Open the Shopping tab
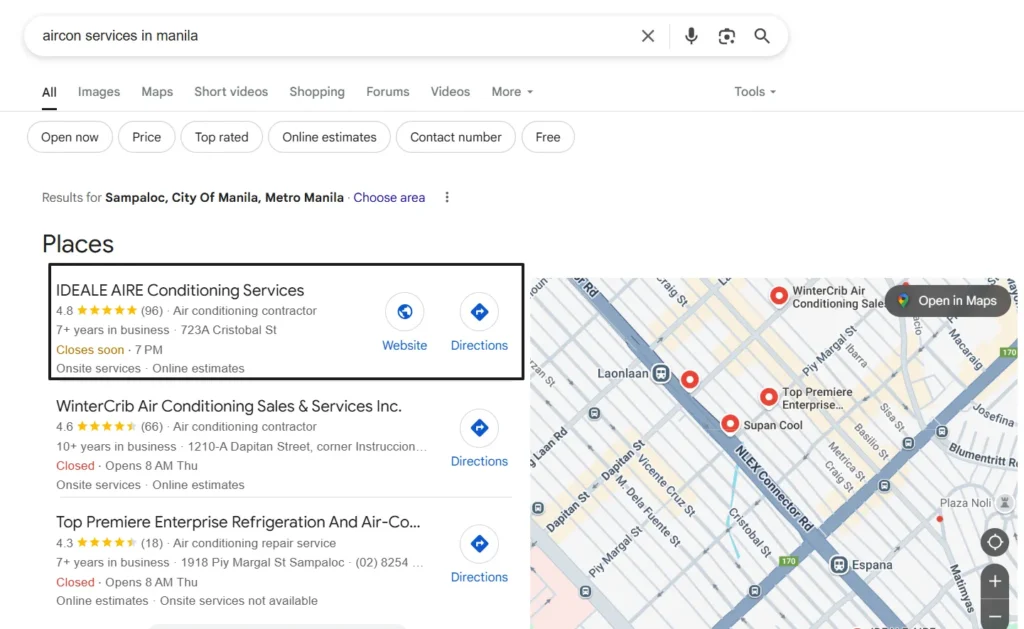Viewport: 1024px width, 629px height. coord(317,91)
